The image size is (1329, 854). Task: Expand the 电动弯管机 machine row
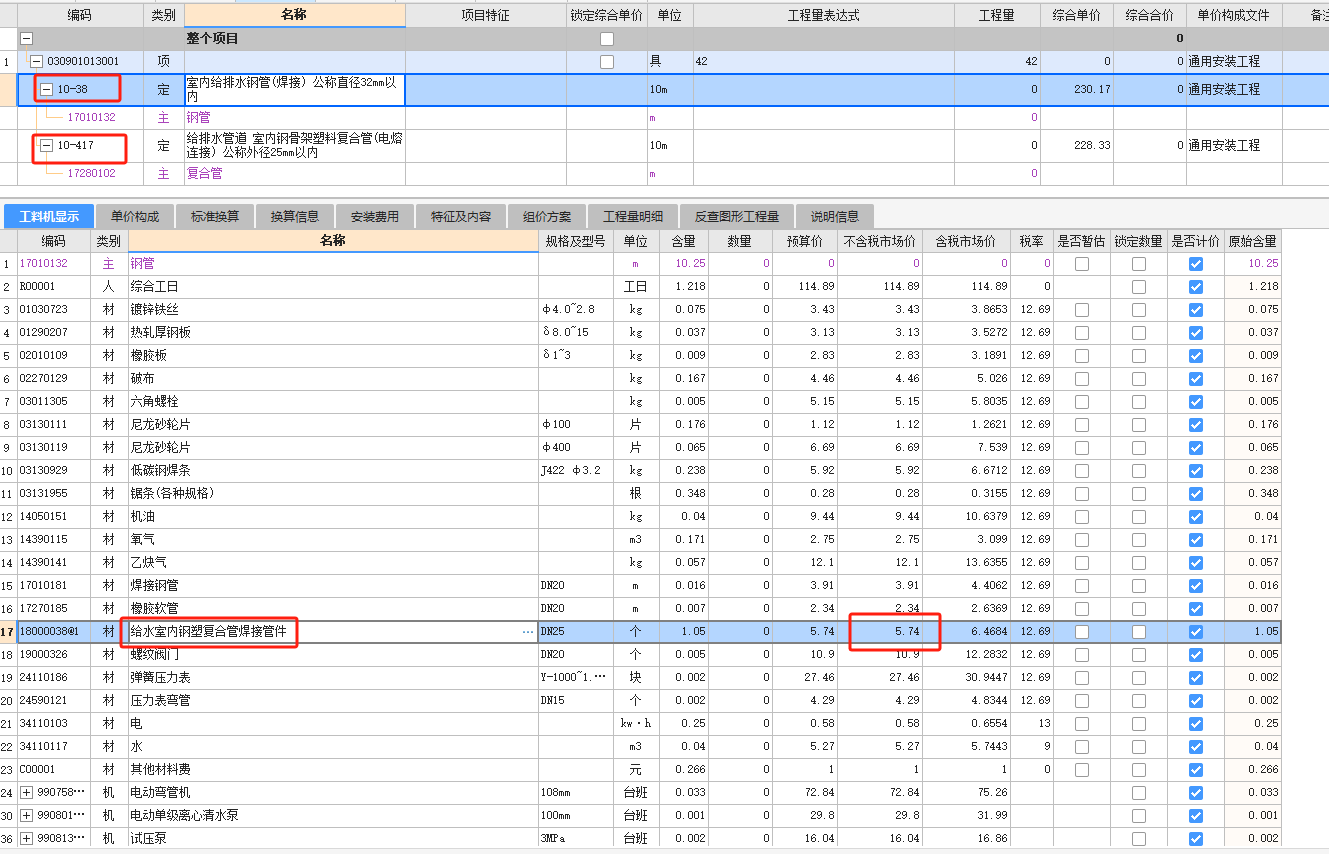pyautogui.click(x=26, y=793)
